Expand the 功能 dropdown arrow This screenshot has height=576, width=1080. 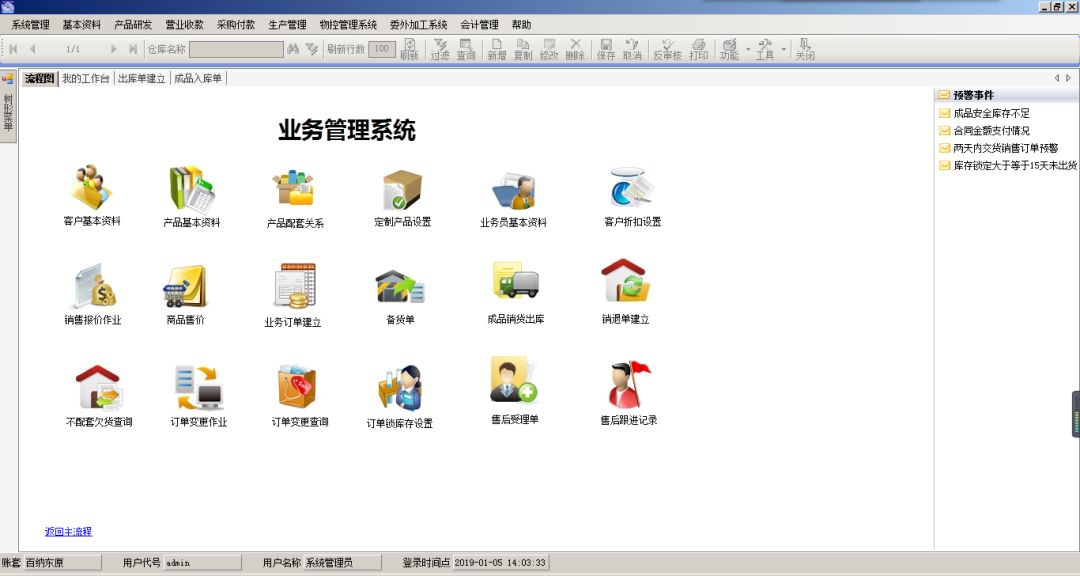748,50
